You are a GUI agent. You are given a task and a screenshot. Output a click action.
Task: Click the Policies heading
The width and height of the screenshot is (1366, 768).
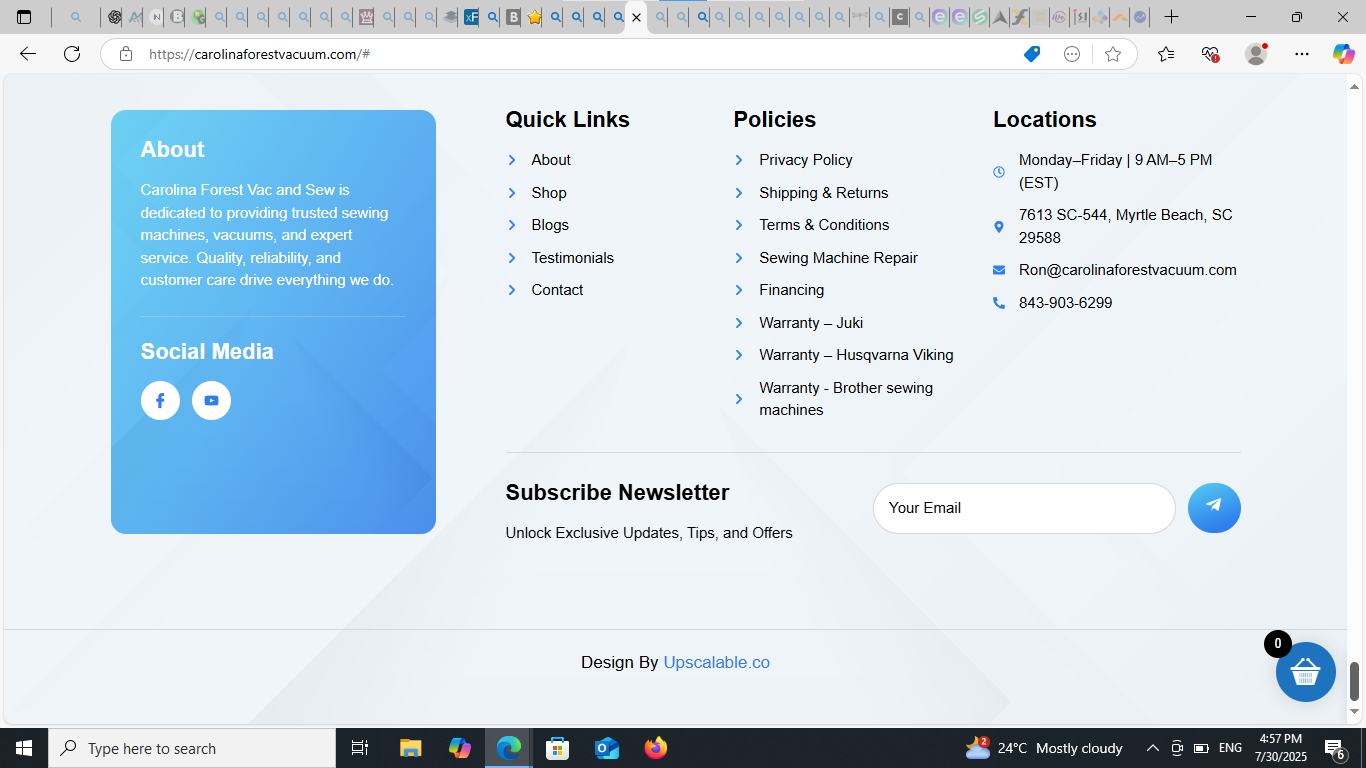(774, 119)
